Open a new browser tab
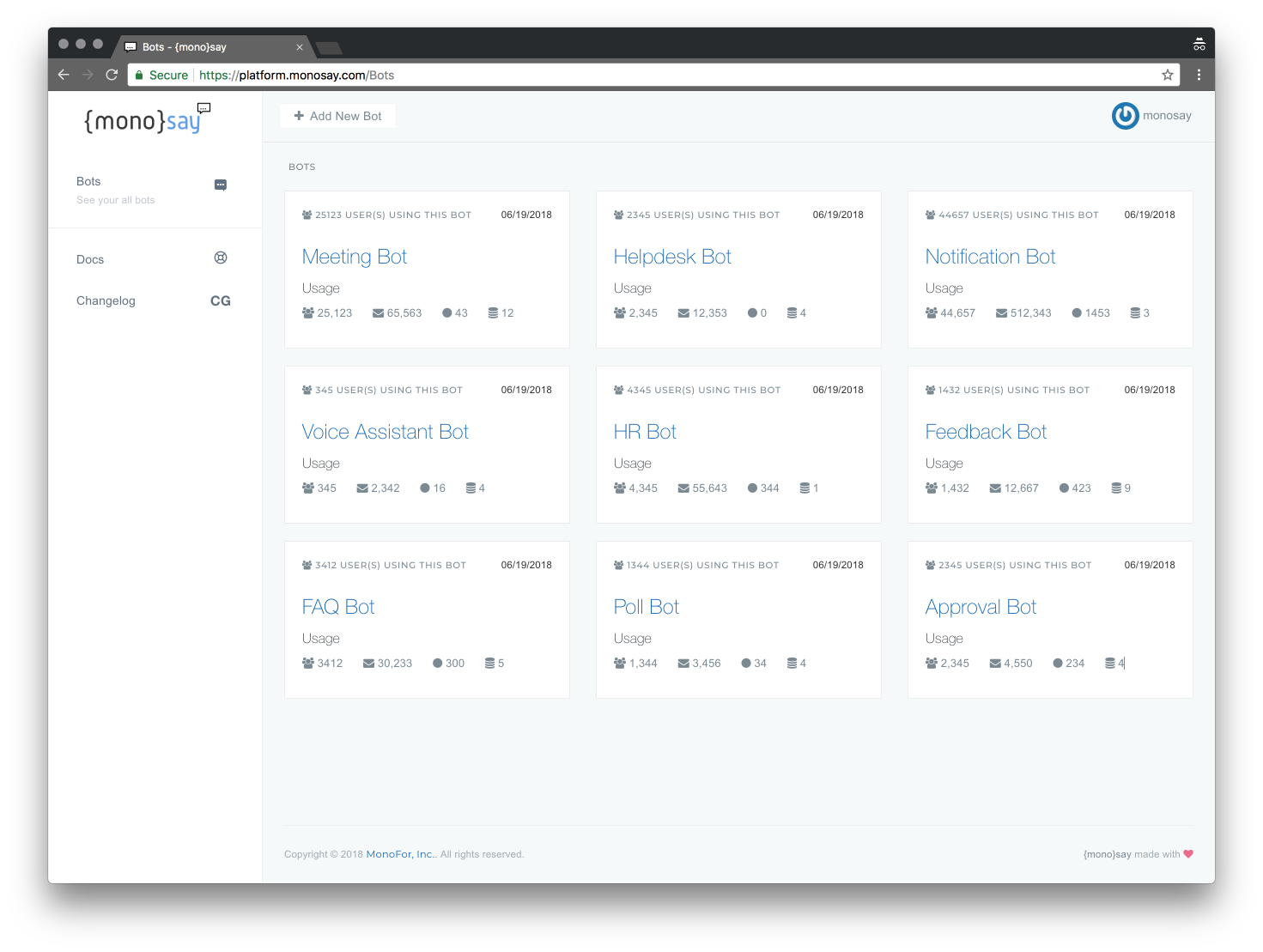 click(x=329, y=47)
